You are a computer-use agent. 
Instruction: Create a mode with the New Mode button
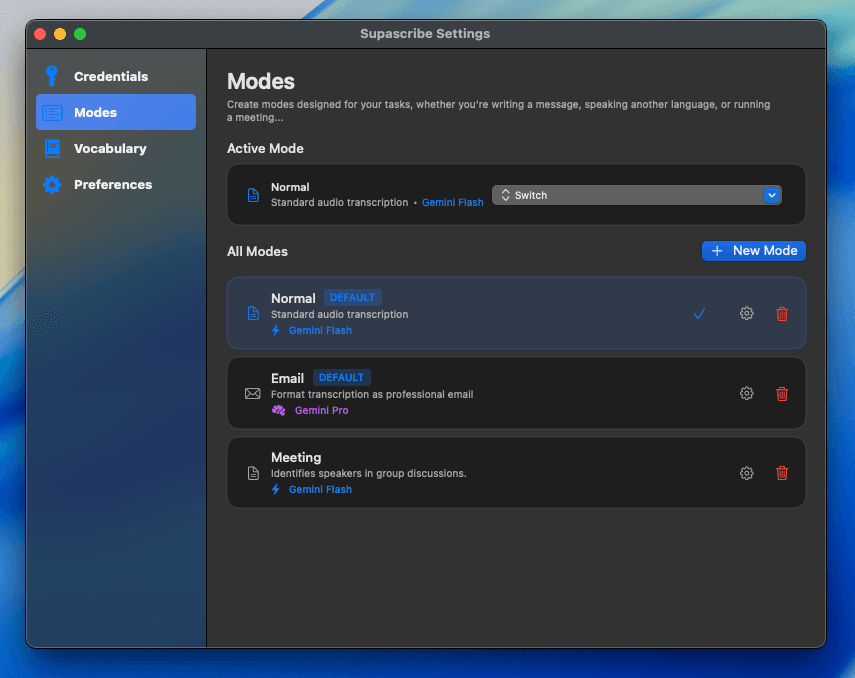[753, 251]
